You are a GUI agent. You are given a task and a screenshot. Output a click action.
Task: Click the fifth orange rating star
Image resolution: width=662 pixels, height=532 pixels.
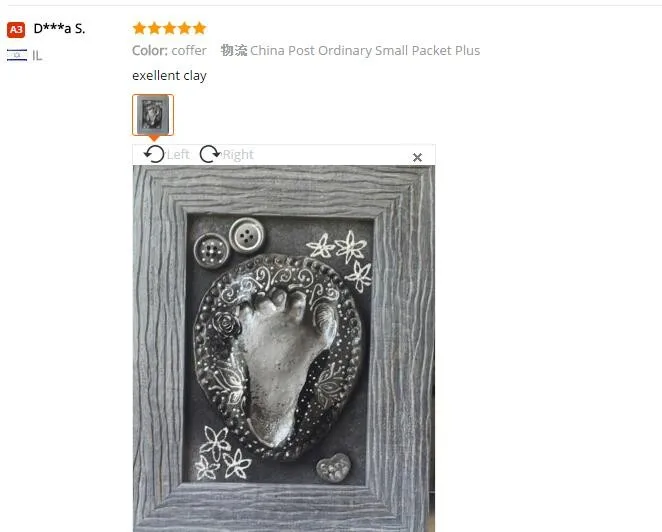pos(199,28)
